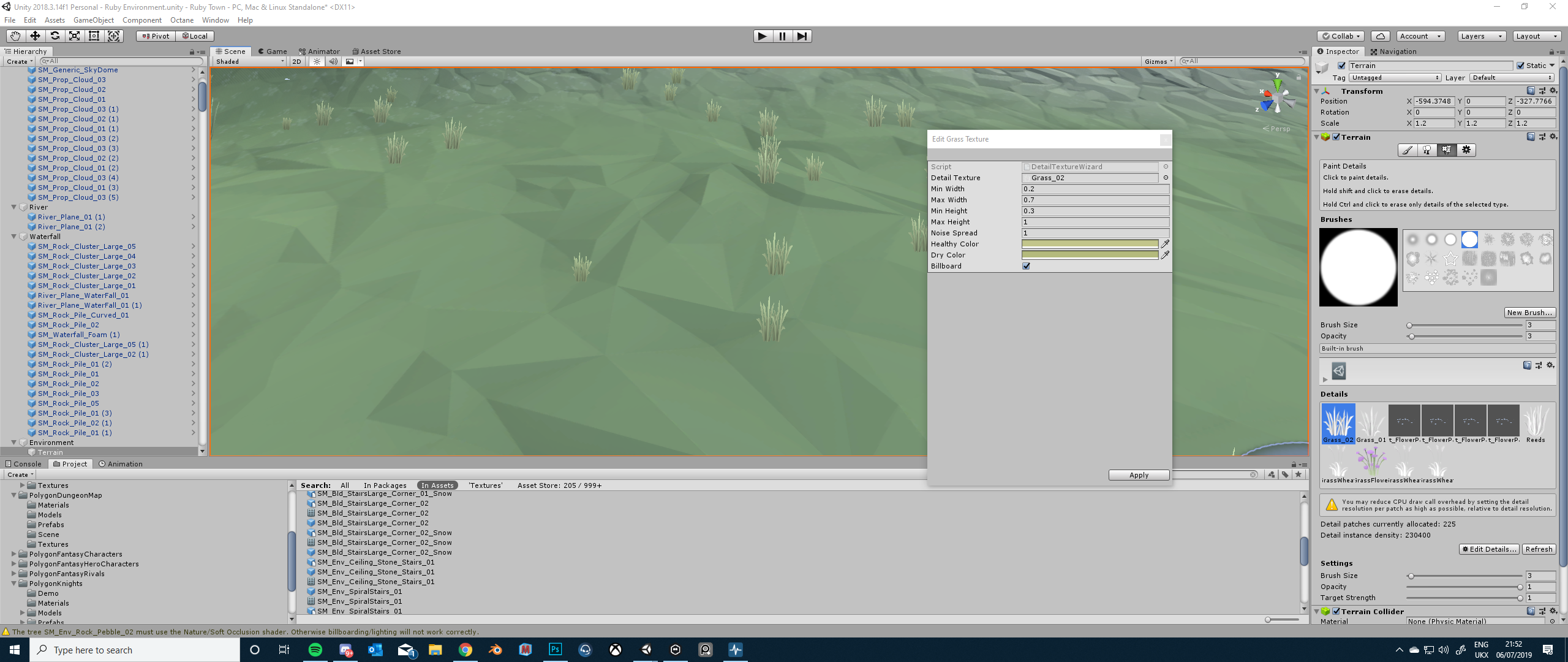This screenshot has height=662, width=1568.
Task: Select the Raise/Lower Terrain brush tool
Action: (1407, 150)
